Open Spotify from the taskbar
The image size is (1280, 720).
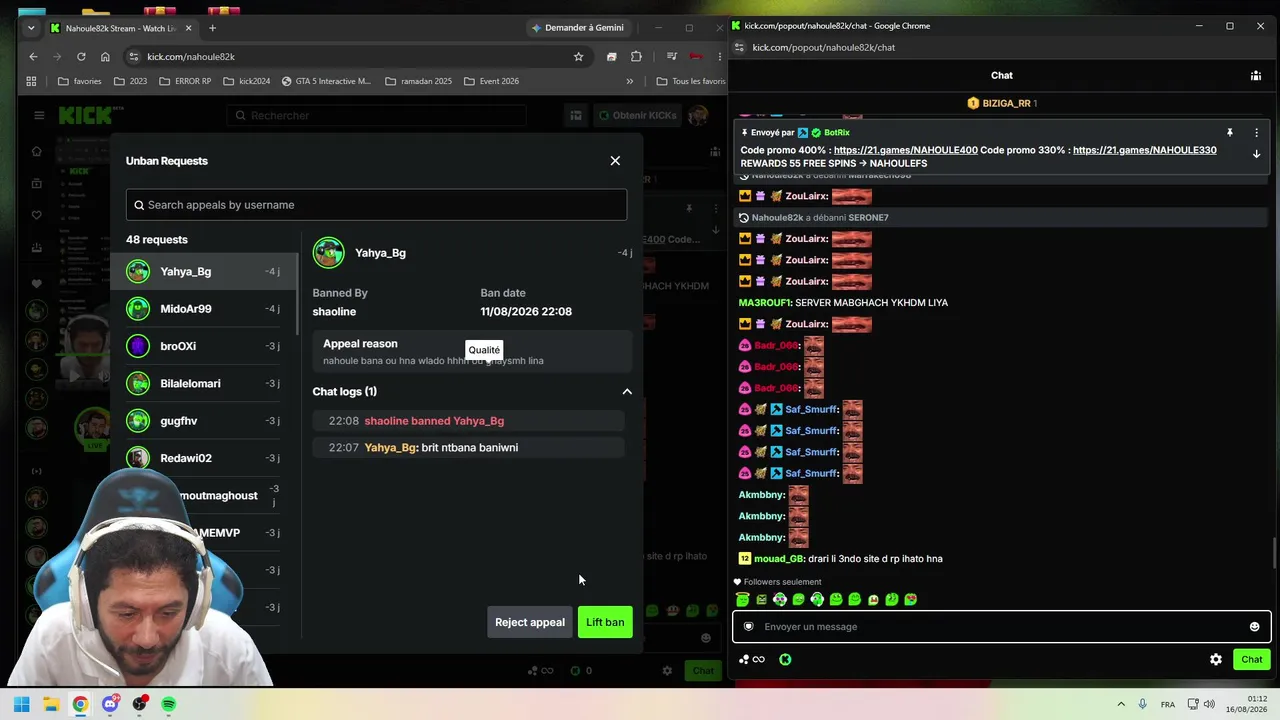click(x=169, y=705)
